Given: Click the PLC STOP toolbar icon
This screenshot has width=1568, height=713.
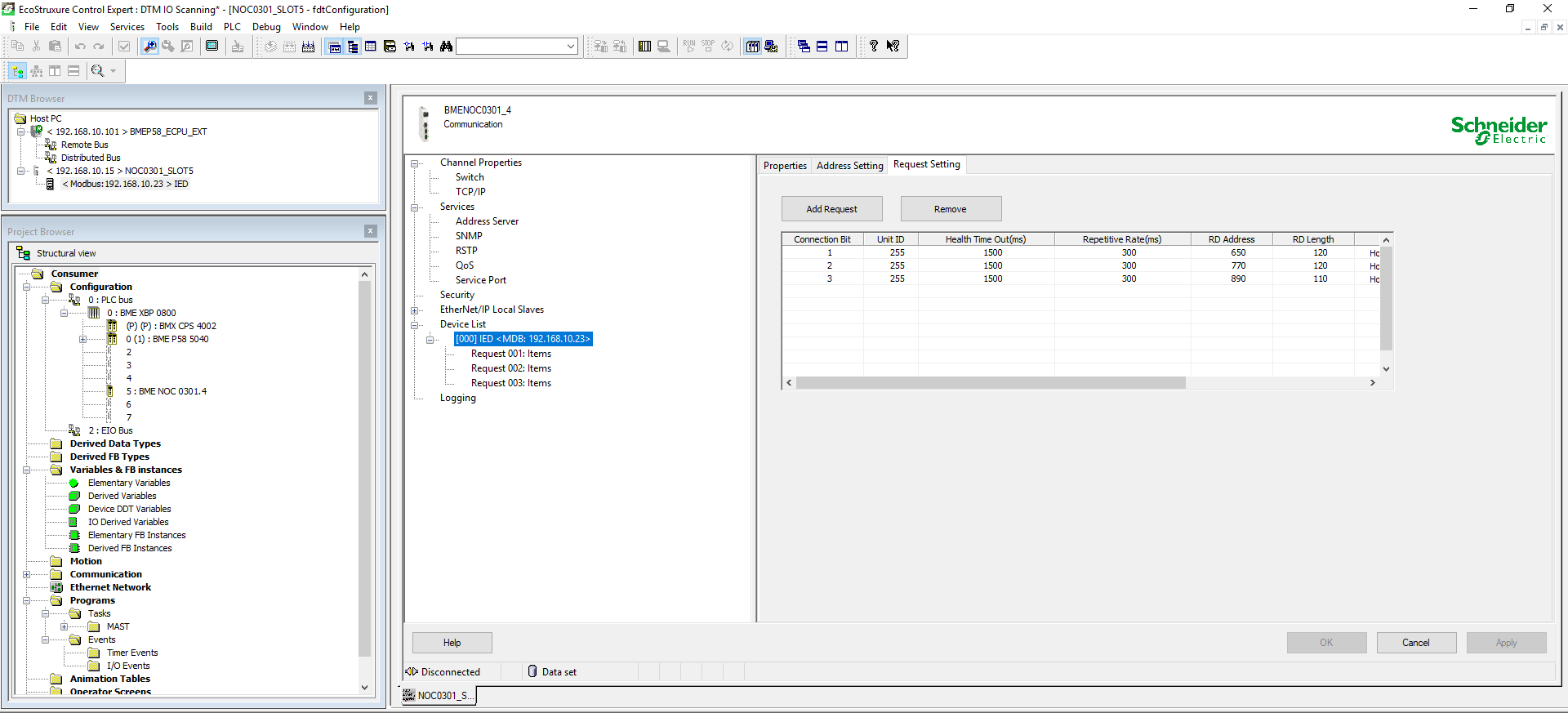Looking at the screenshot, I should (x=708, y=47).
